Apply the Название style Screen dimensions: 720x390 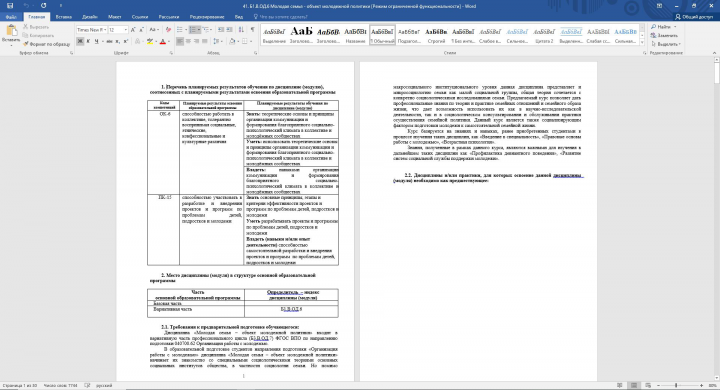point(355,35)
